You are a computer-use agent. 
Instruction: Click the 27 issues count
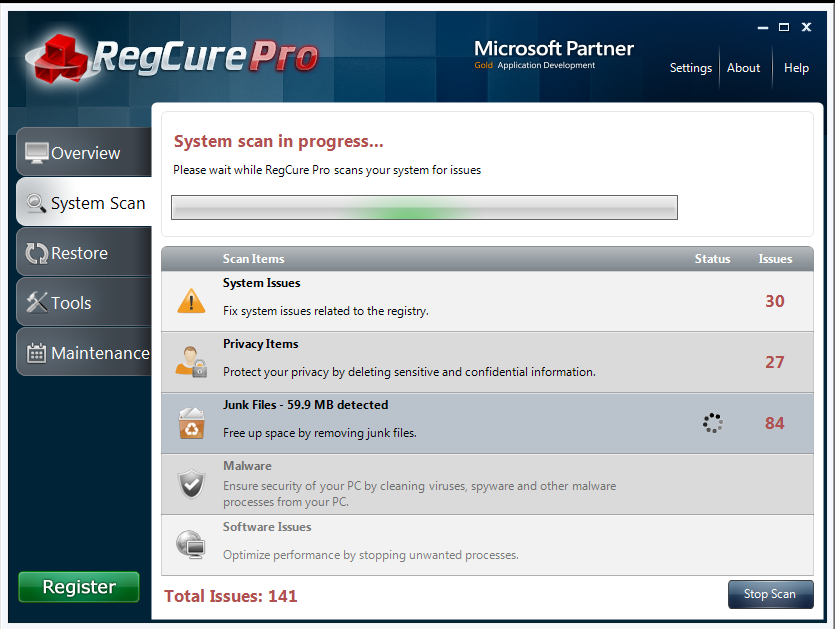click(x=775, y=362)
